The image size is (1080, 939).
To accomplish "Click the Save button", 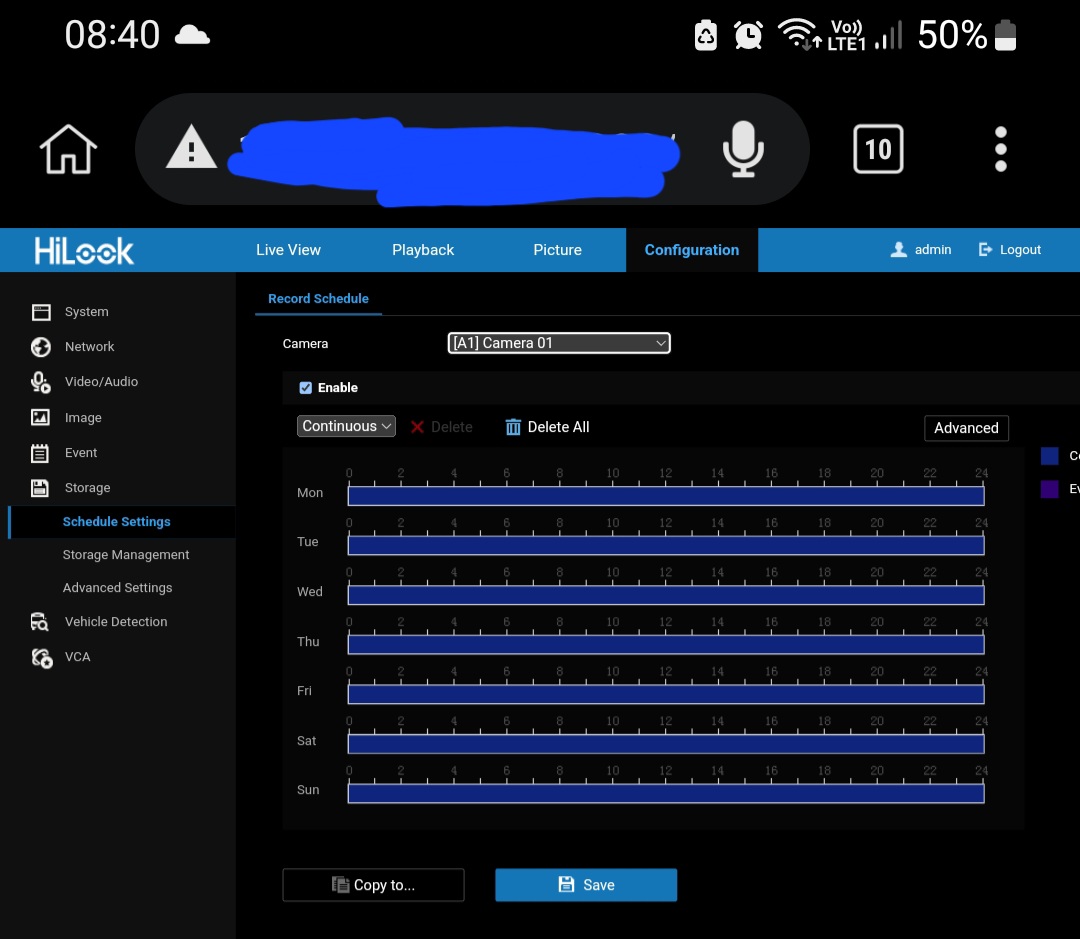I will tap(585, 885).
